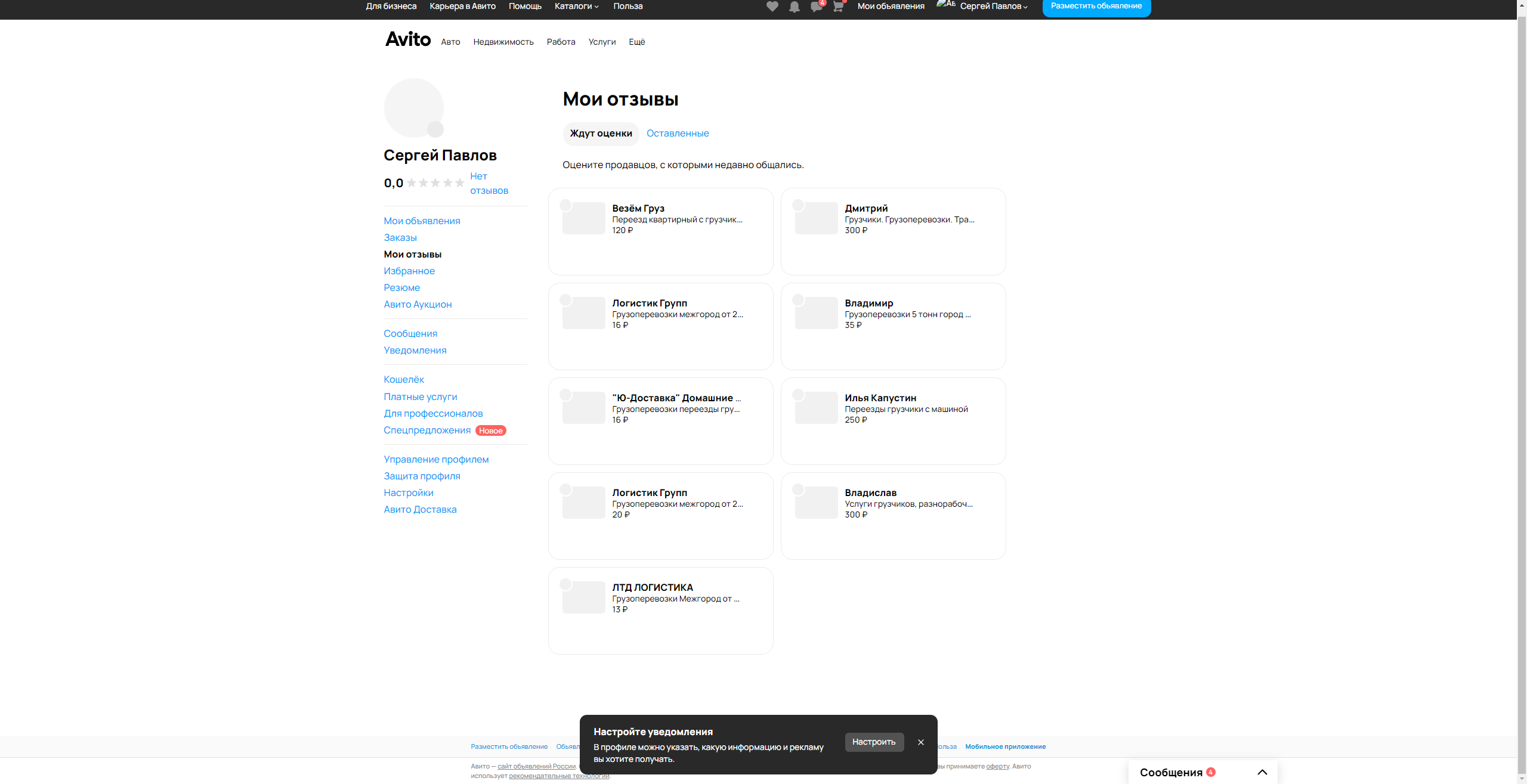Open the Каталоги dropdown menu
Screen dimensions: 1527x784
[576, 6]
